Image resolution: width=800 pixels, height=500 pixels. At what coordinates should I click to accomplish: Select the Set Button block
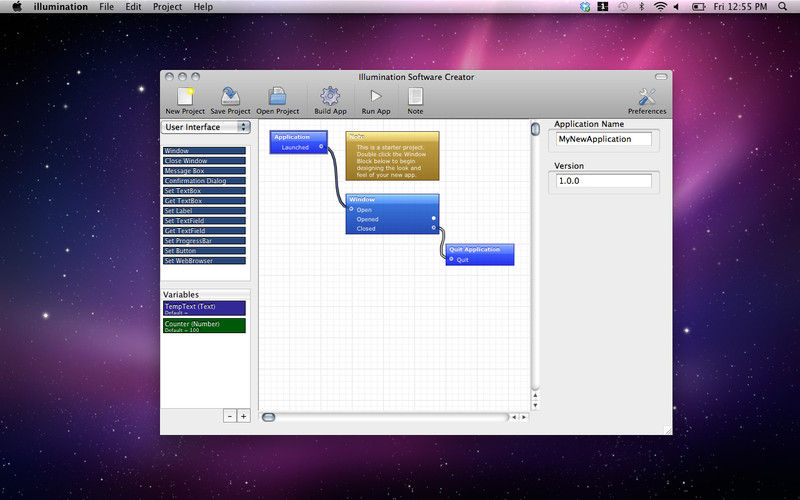pyautogui.click(x=204, y=251)
